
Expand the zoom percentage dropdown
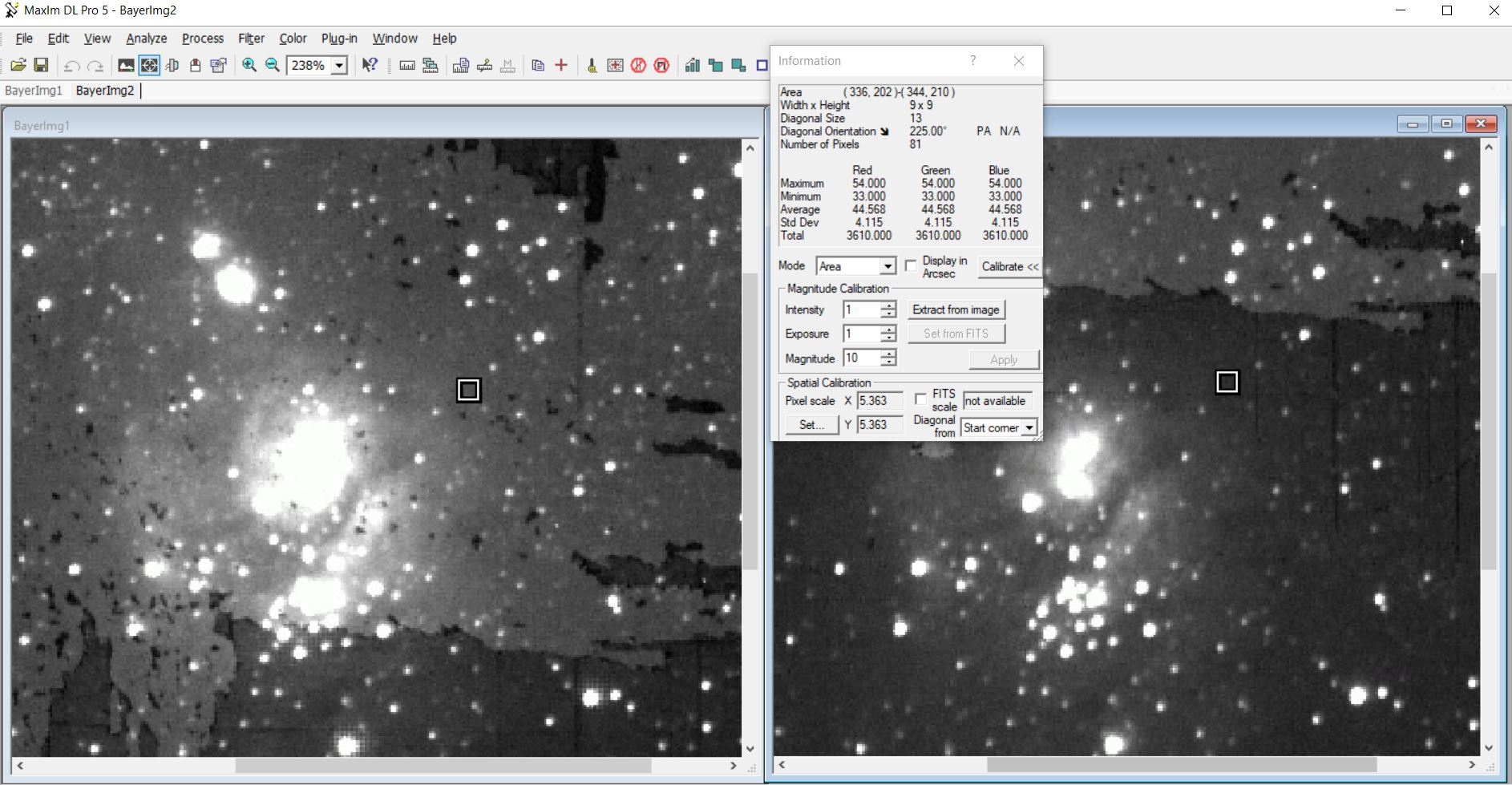pyautogui.click(x=340, y=66)
